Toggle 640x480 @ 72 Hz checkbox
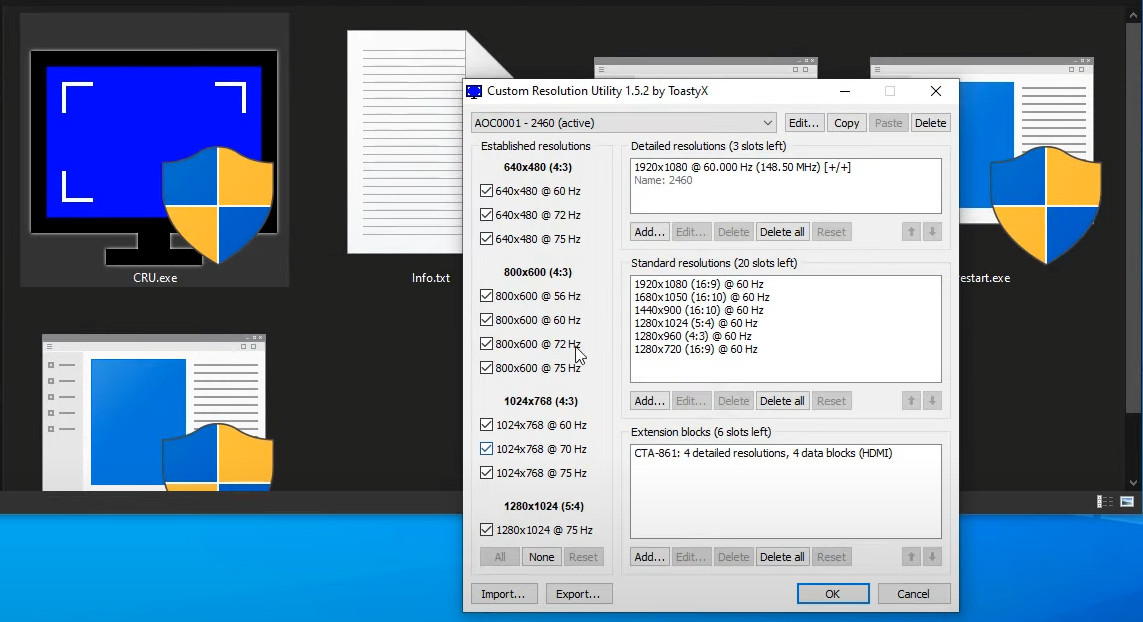Image resolution: width=1143 pixels, height=622 pixels. click(x=486, y=215)
